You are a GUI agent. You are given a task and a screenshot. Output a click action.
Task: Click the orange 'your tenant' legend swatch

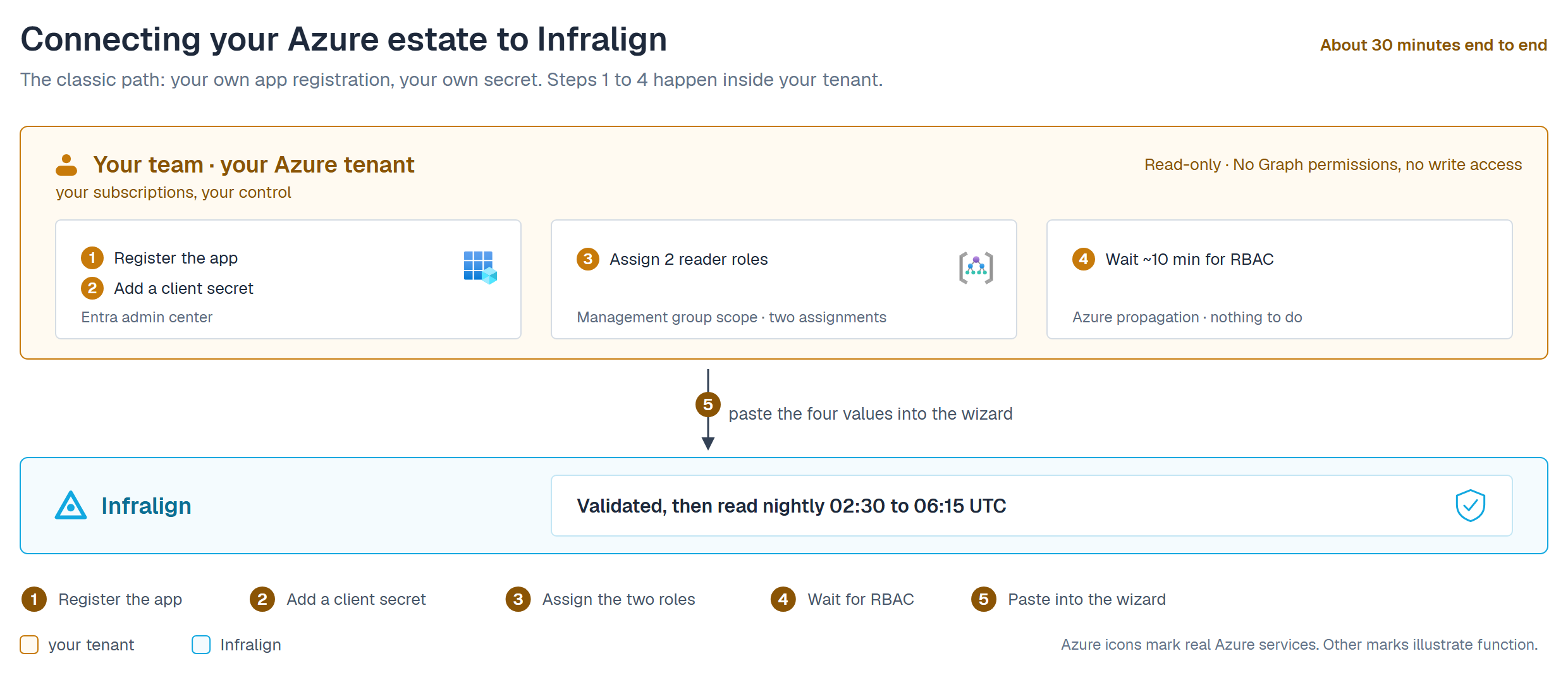pyautogui.click(x=29, y=645)
